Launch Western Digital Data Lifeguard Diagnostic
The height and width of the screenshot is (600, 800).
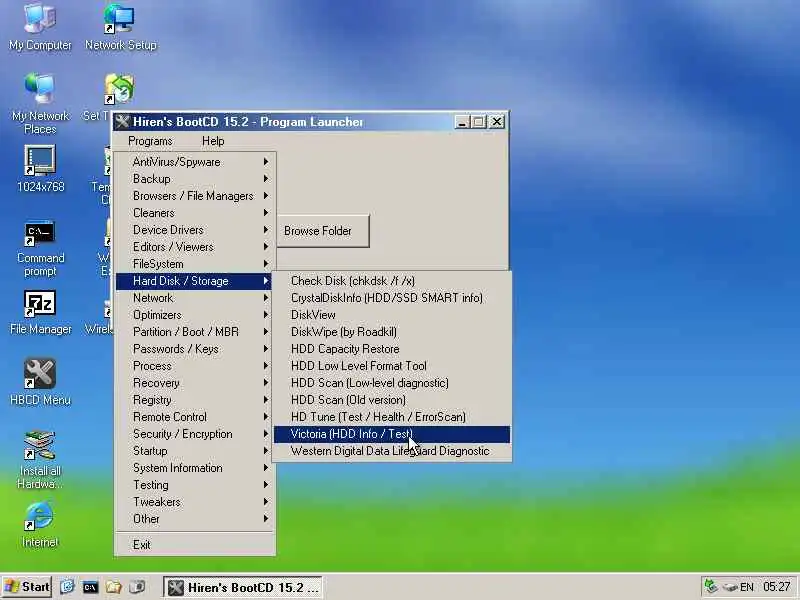392,451
